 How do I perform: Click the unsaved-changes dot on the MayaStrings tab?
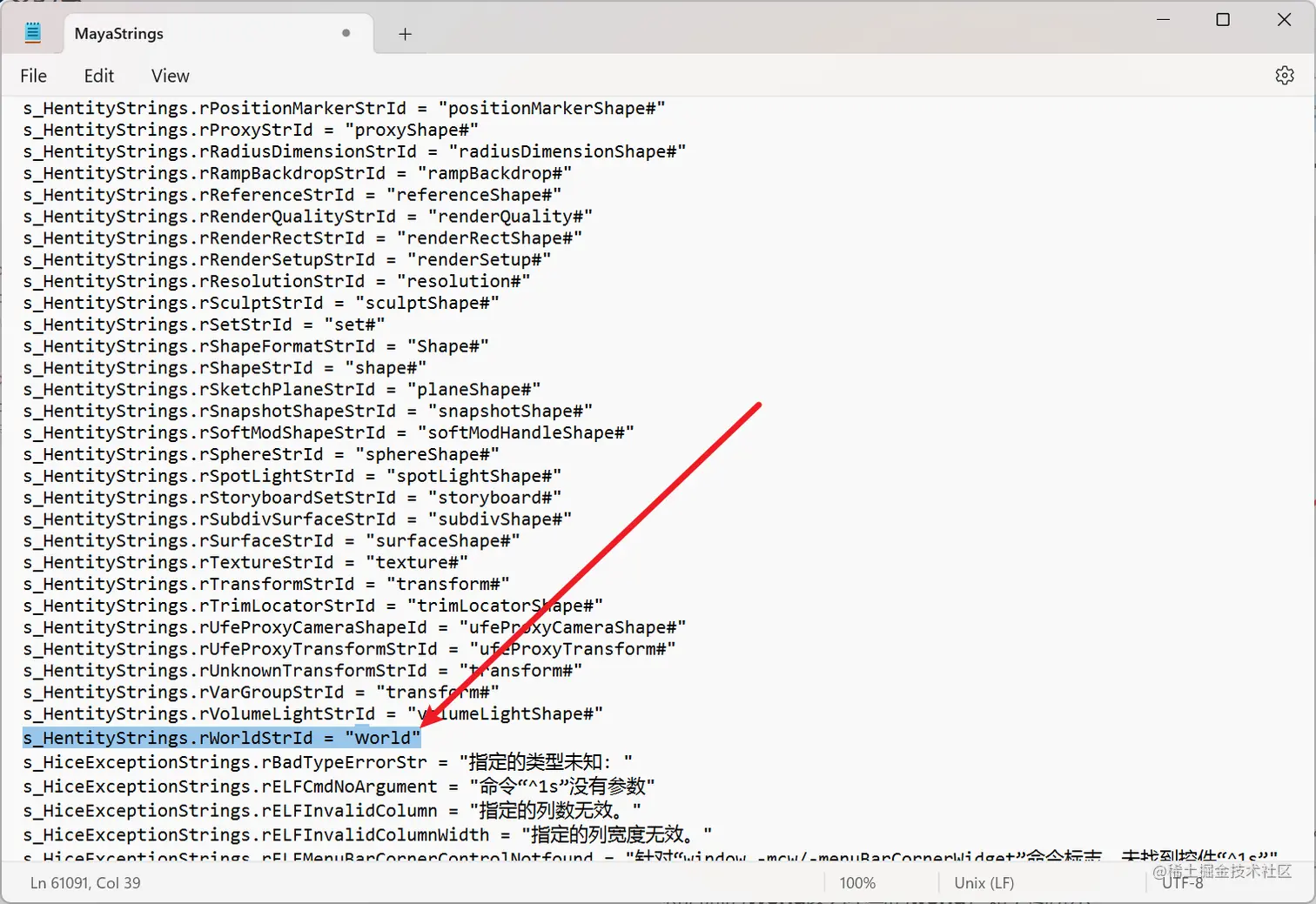[346, 33]
